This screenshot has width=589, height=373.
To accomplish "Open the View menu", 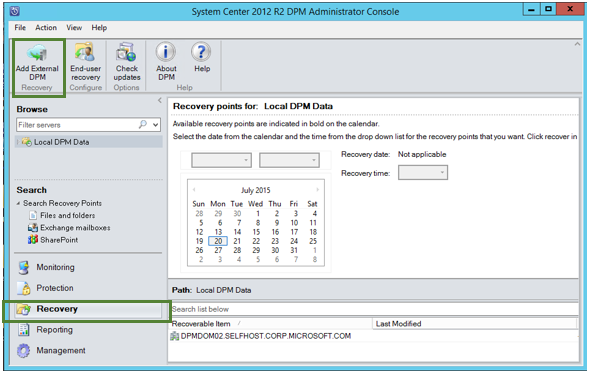I will 74,28.
